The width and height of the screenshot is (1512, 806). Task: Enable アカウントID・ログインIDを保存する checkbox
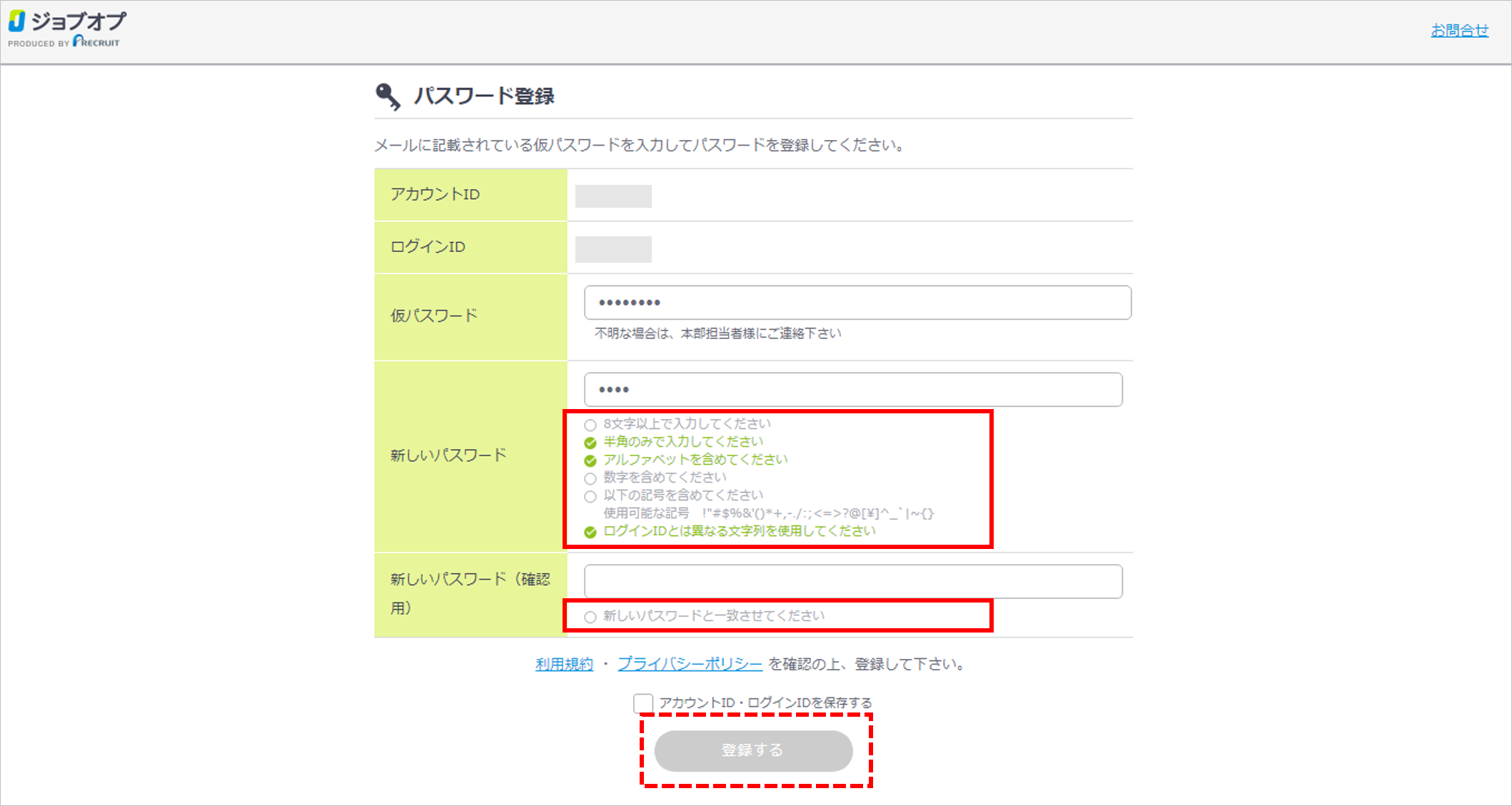pos(642,703)
